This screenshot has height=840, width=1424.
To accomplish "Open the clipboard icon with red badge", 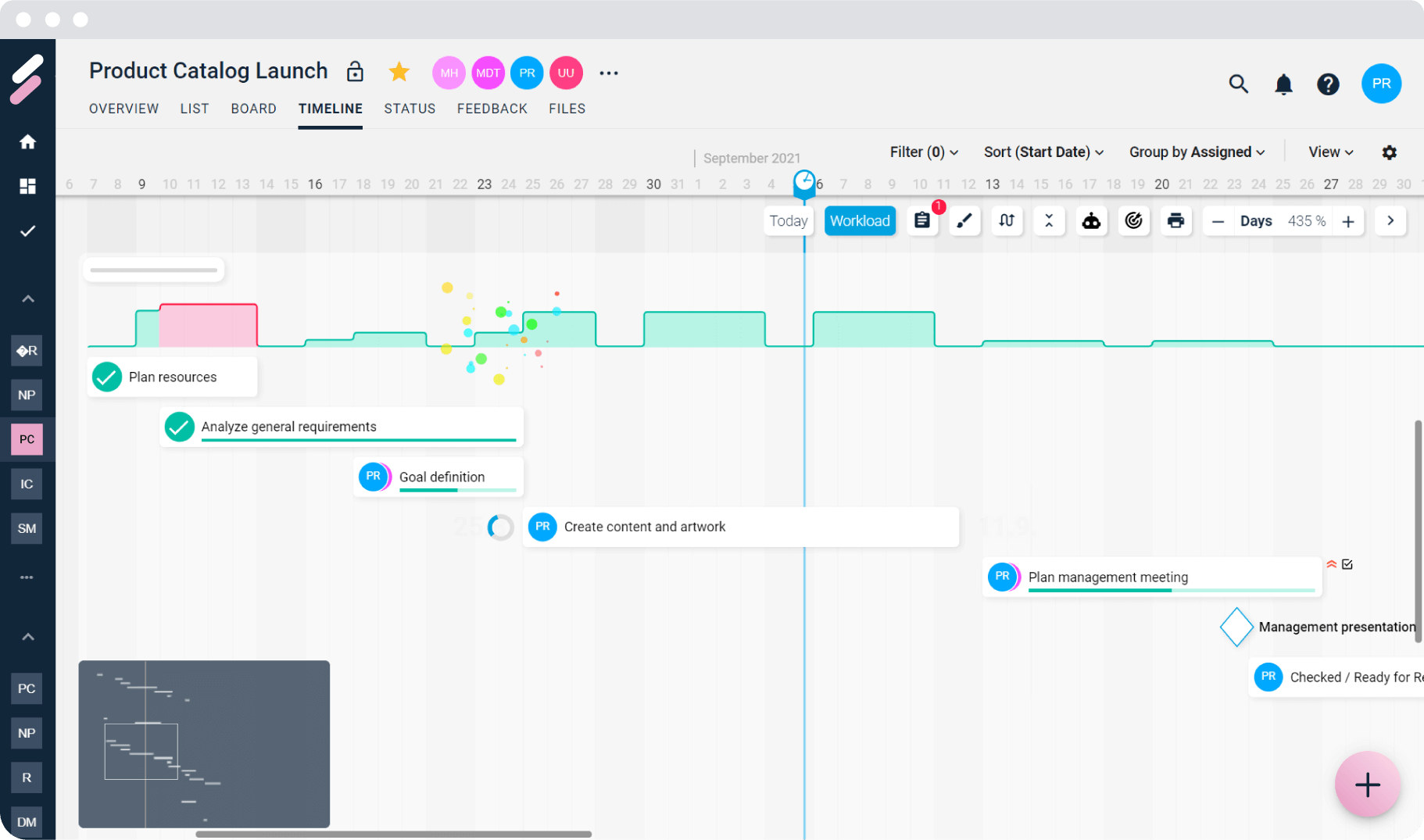I will point(922,221).
